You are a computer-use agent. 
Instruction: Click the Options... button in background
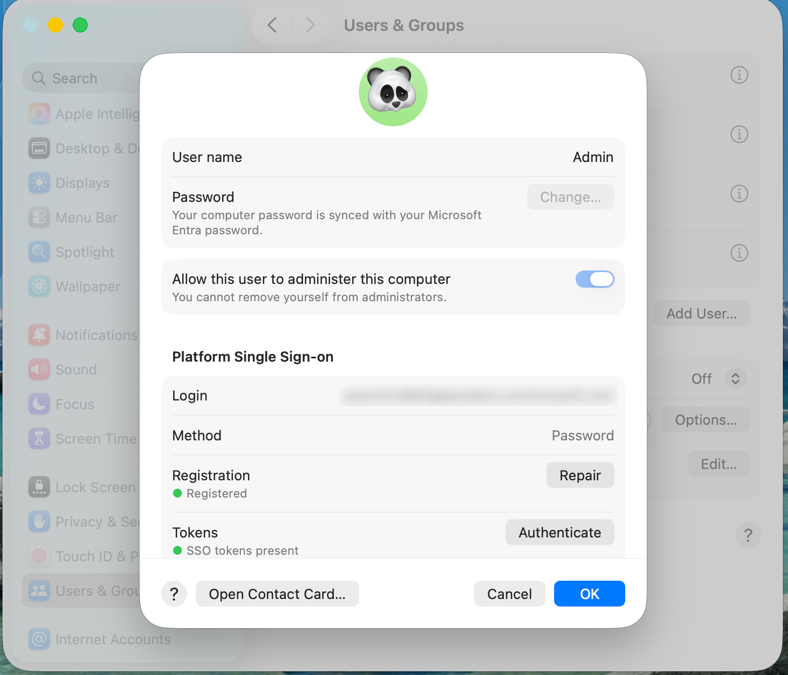(706, 420)
